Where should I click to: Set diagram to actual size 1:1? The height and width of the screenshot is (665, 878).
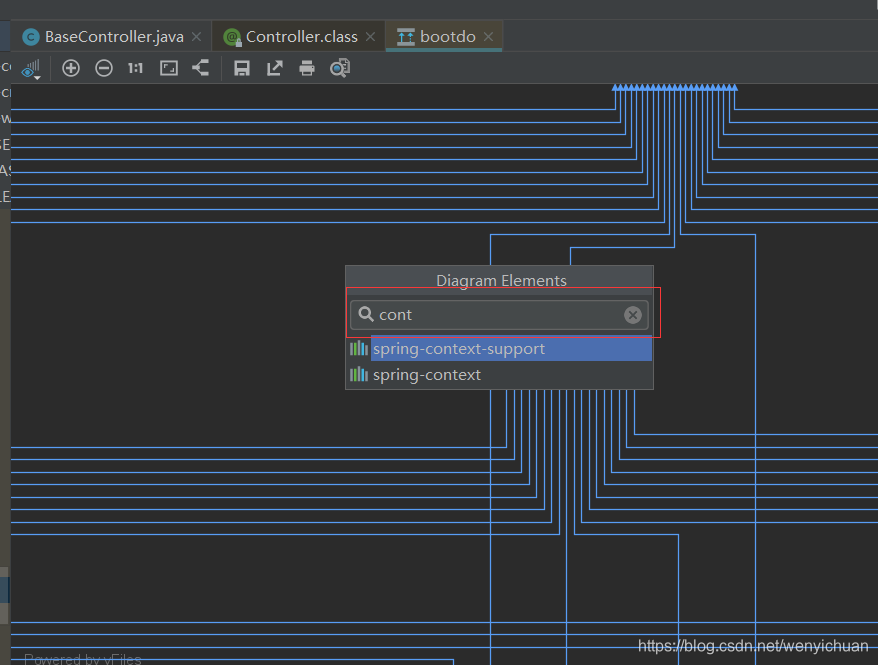136,68
